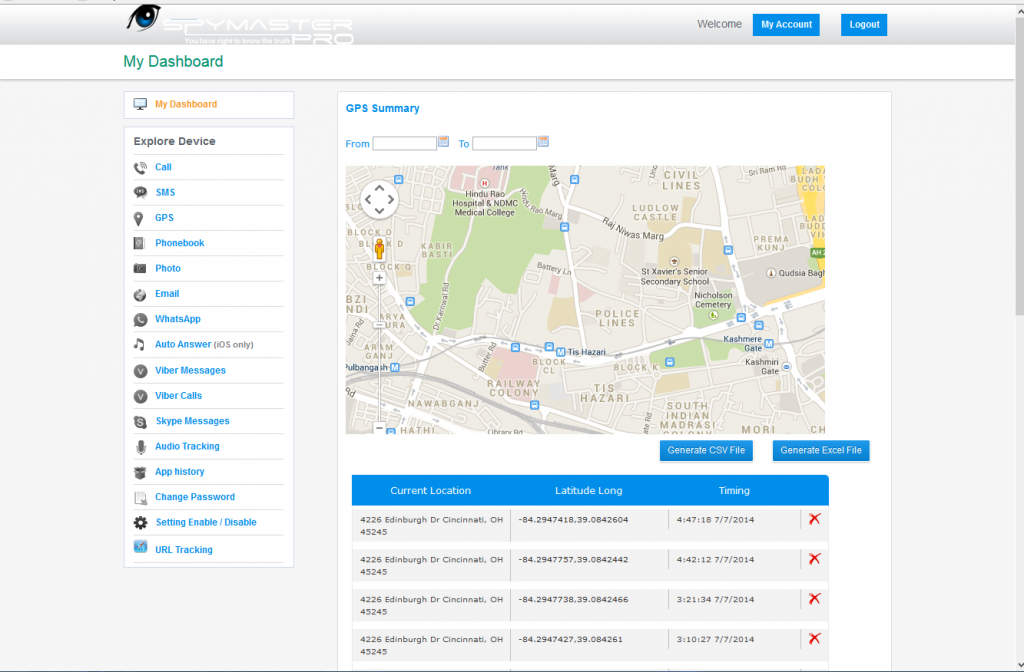The height and width of the screenshot is (672, 1024).
Task: Delete the 4:42:12 7/7/2014 location row
Action: (x=814, y=559)
